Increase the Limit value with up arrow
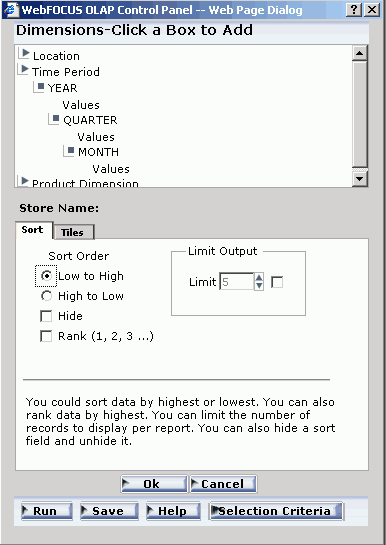This screenshot has width=386, height=545. tap(259, 277)
